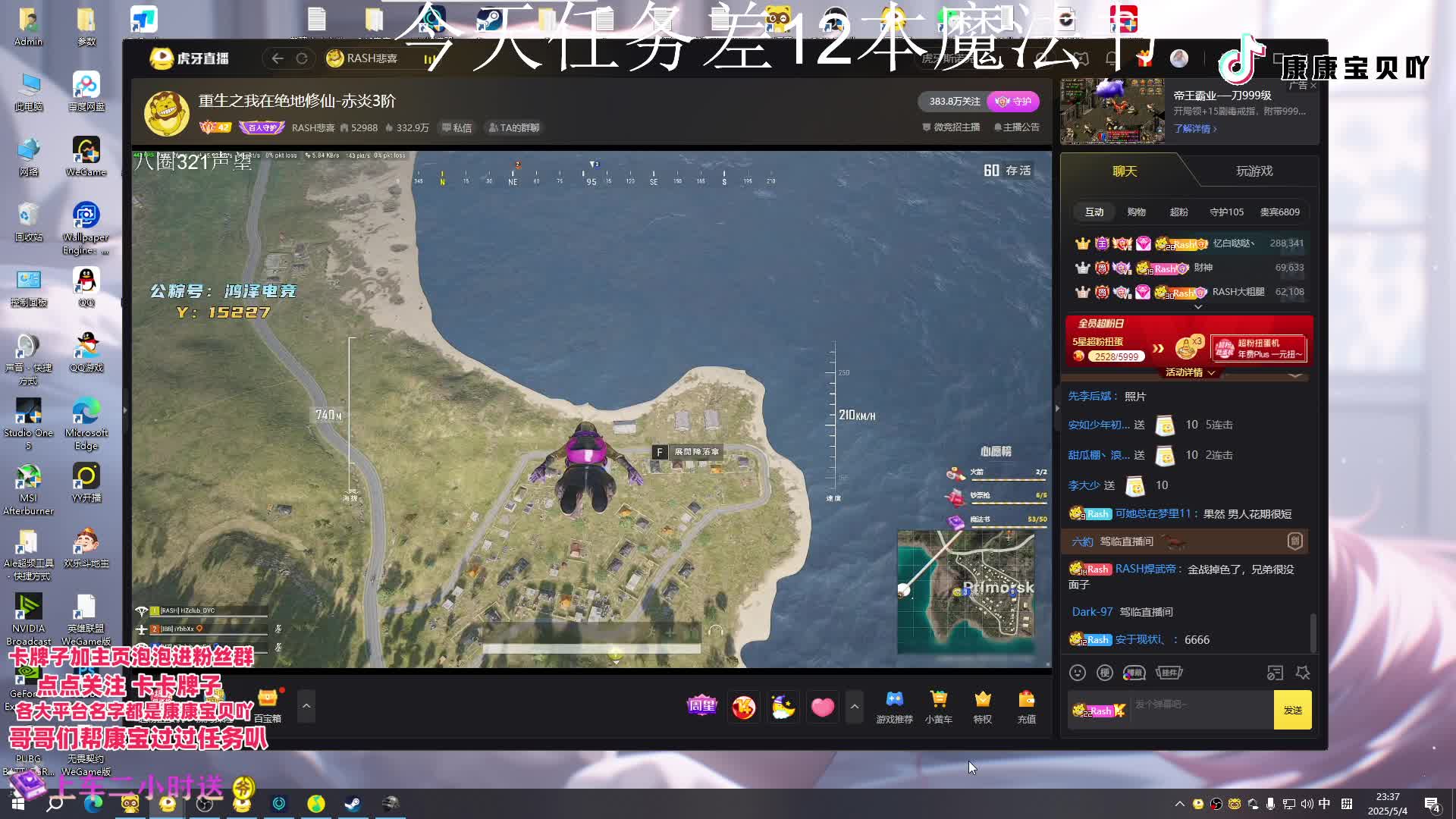This screenshot has height=819, width=1456.
Task: Expand 活动详情 activity details
Action: 1190,372
